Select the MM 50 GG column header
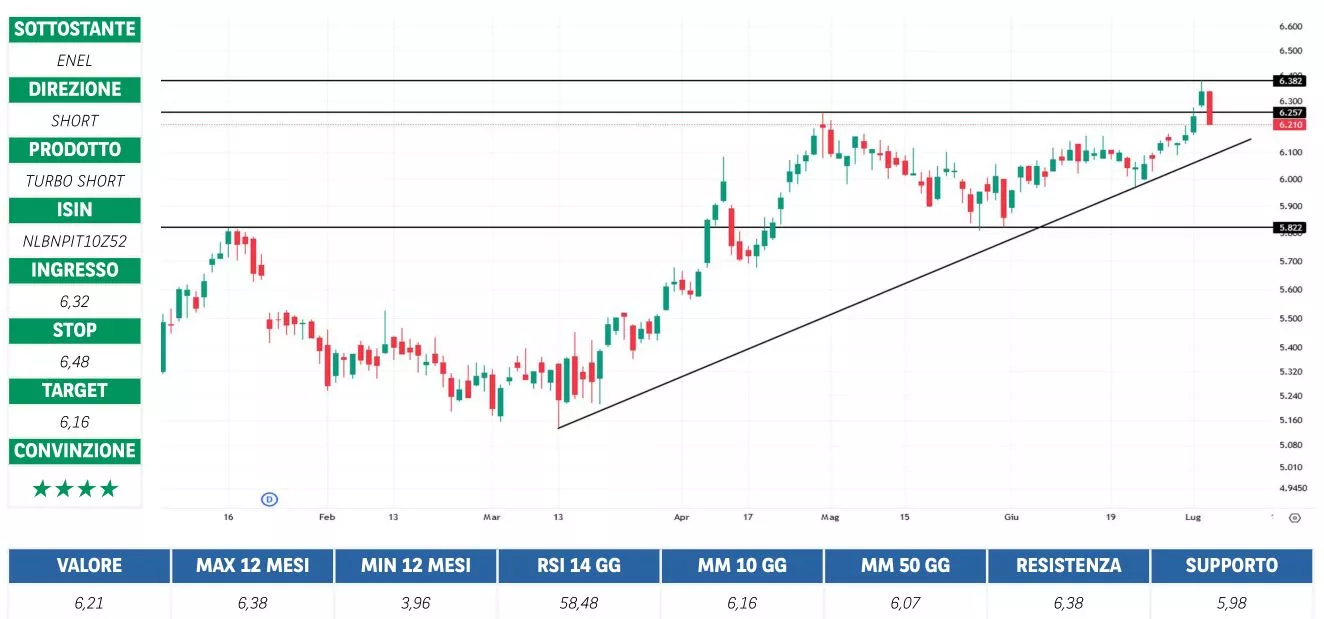Image resolution: width=1324 pixels, height=619 pixels. (904, 565)
